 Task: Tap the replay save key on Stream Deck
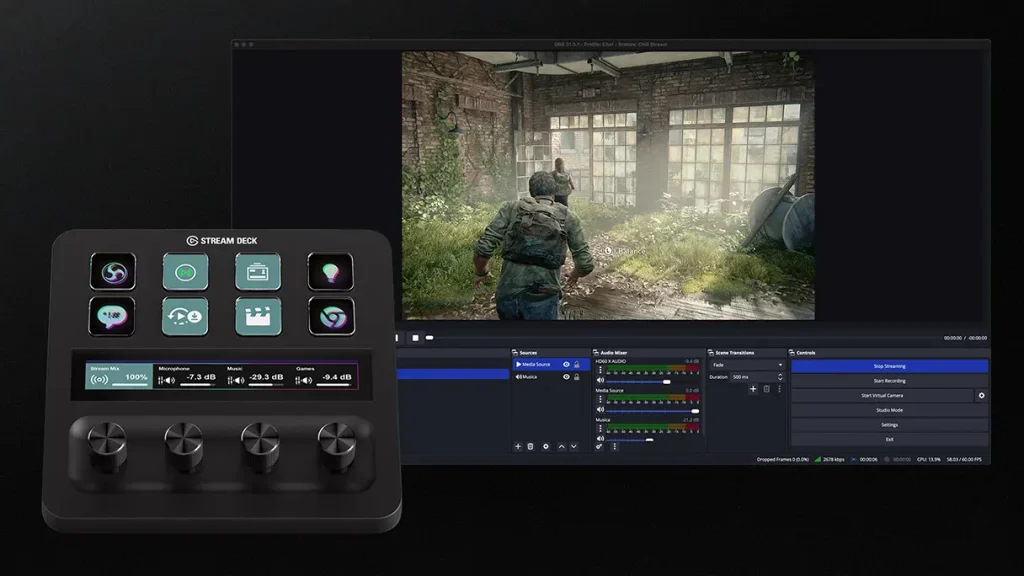(x=185, y=317)
